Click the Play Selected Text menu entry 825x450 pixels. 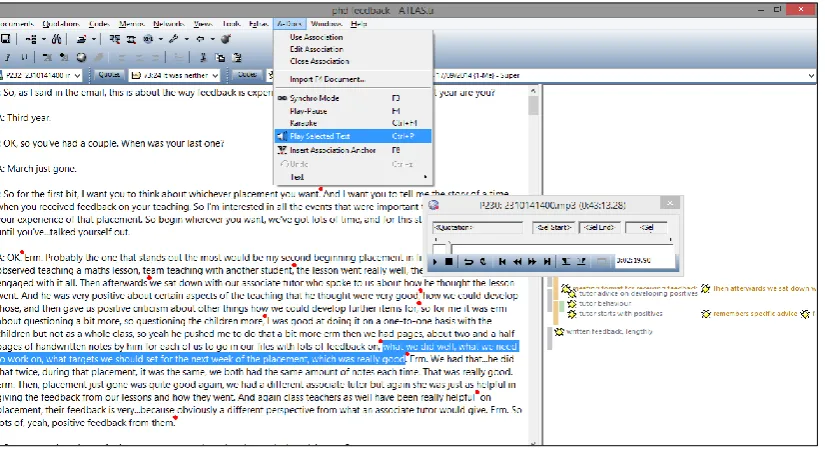353,136
